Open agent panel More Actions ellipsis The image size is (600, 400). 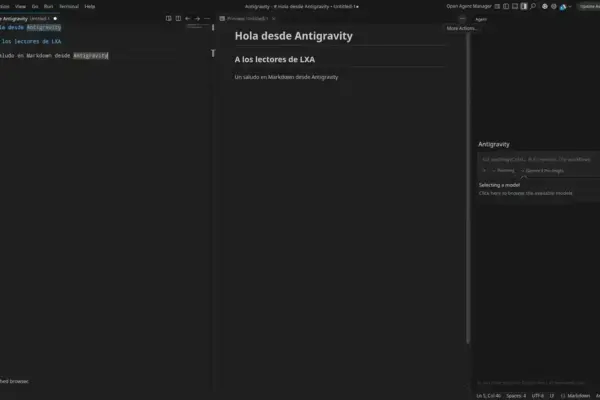462,19
